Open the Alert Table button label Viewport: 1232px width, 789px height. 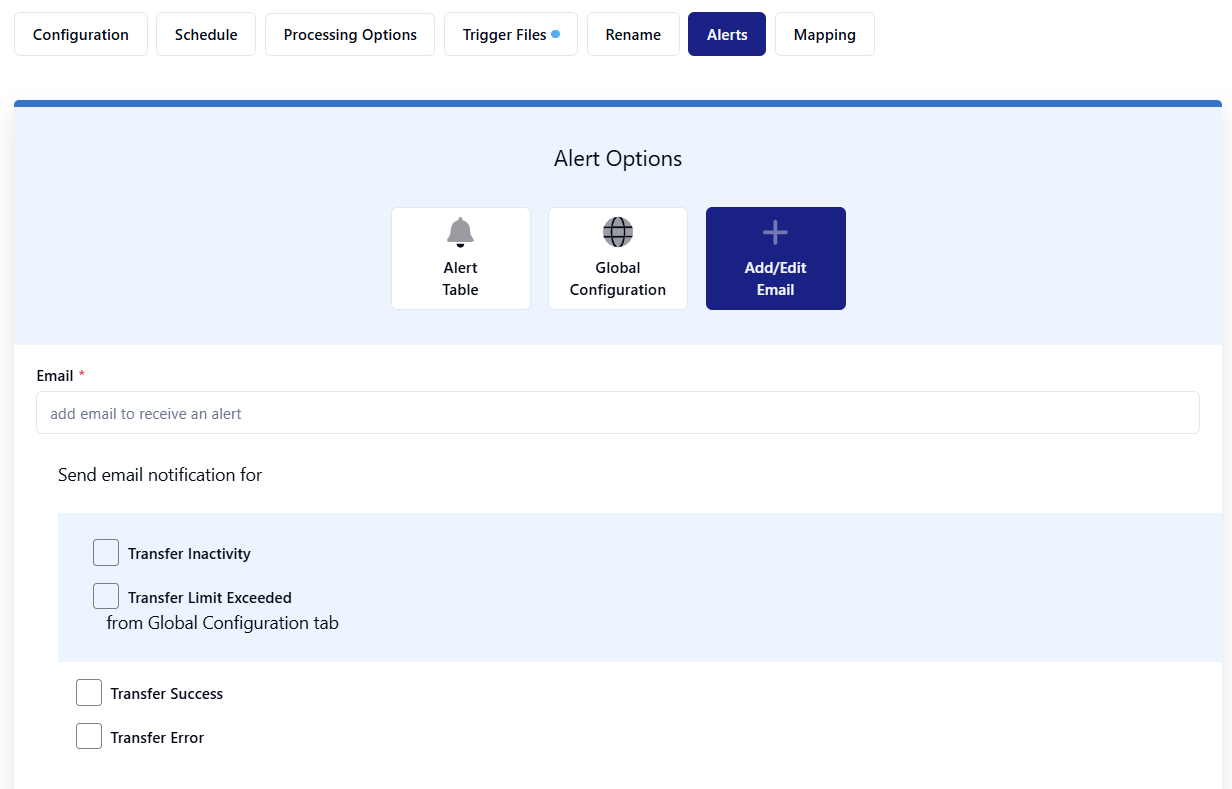[x=460, y=279]
